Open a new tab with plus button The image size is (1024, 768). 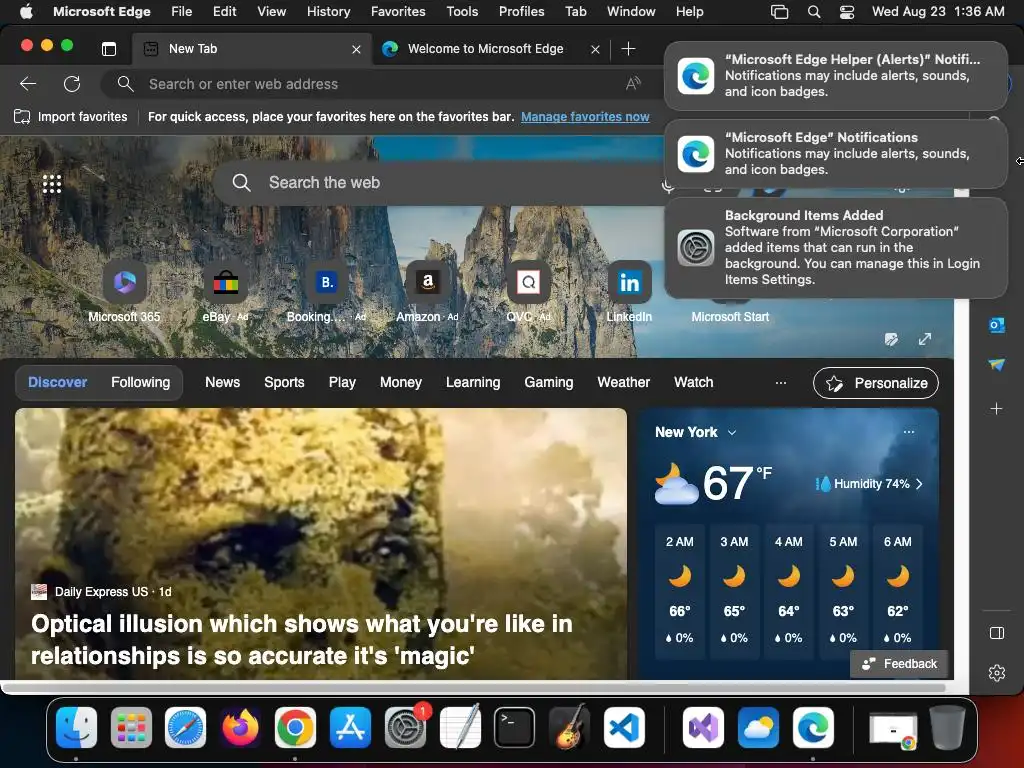coord(628,49)
